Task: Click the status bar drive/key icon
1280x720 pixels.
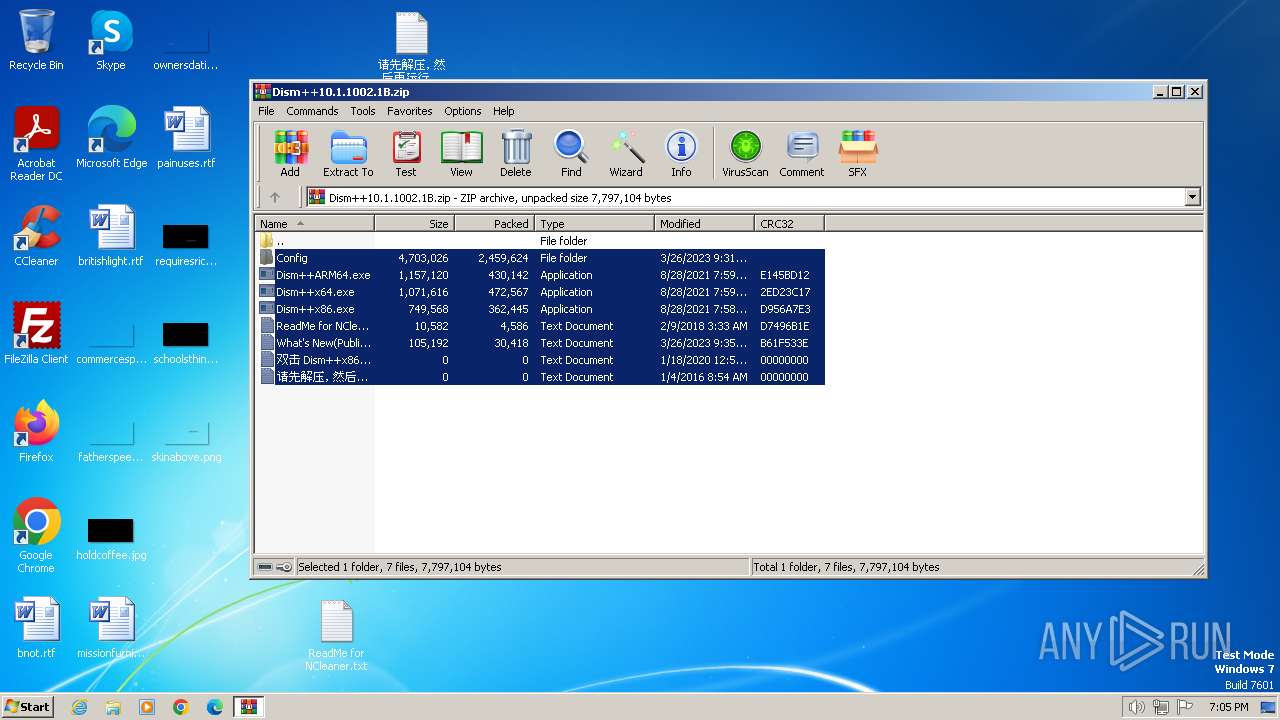Action: click(274, 567)
